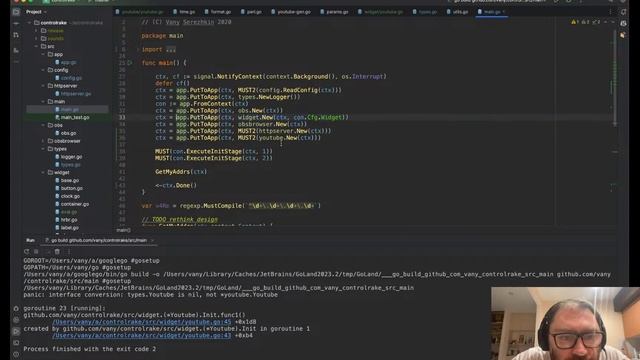Switch to the params.go editor tab
This screenshot has width=640, height=360.
[x=334, y=12]
